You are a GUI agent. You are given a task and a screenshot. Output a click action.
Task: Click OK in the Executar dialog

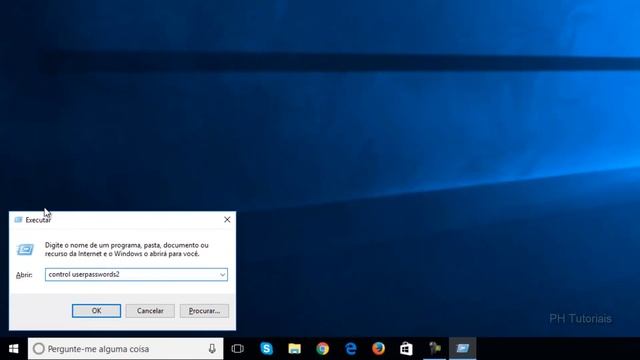pos(96,311)
